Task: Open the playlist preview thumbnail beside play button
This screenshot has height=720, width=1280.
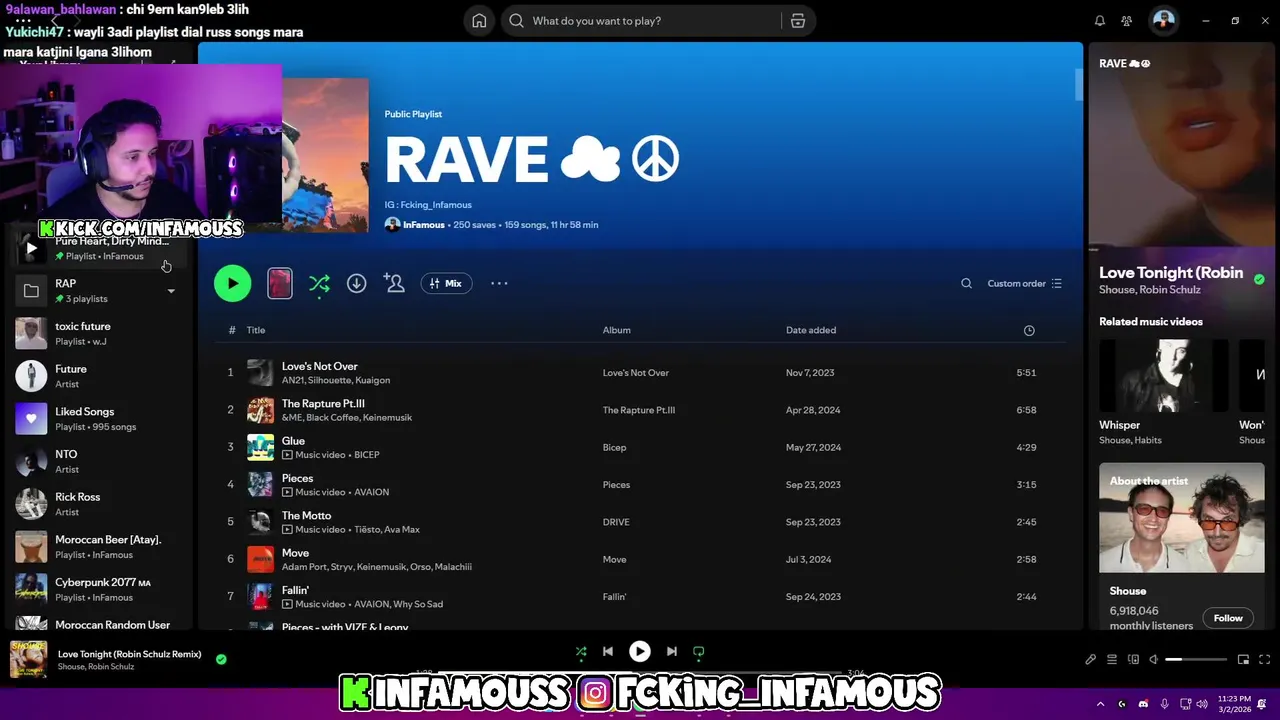Action: [x=280, y=283]
